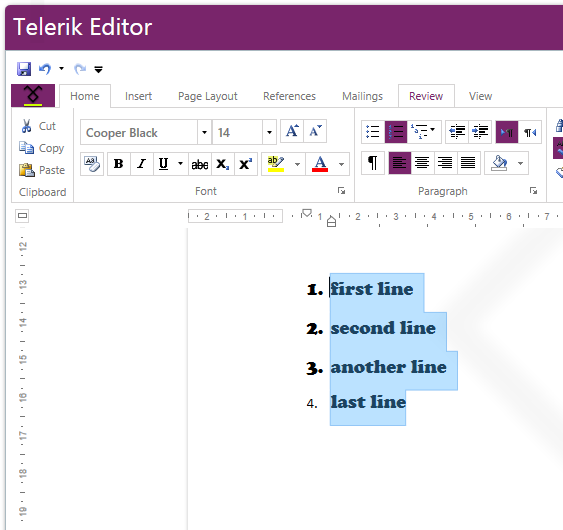Select Right-to-Left text direction icon
563x530 pixels.
tap(530, 132)
